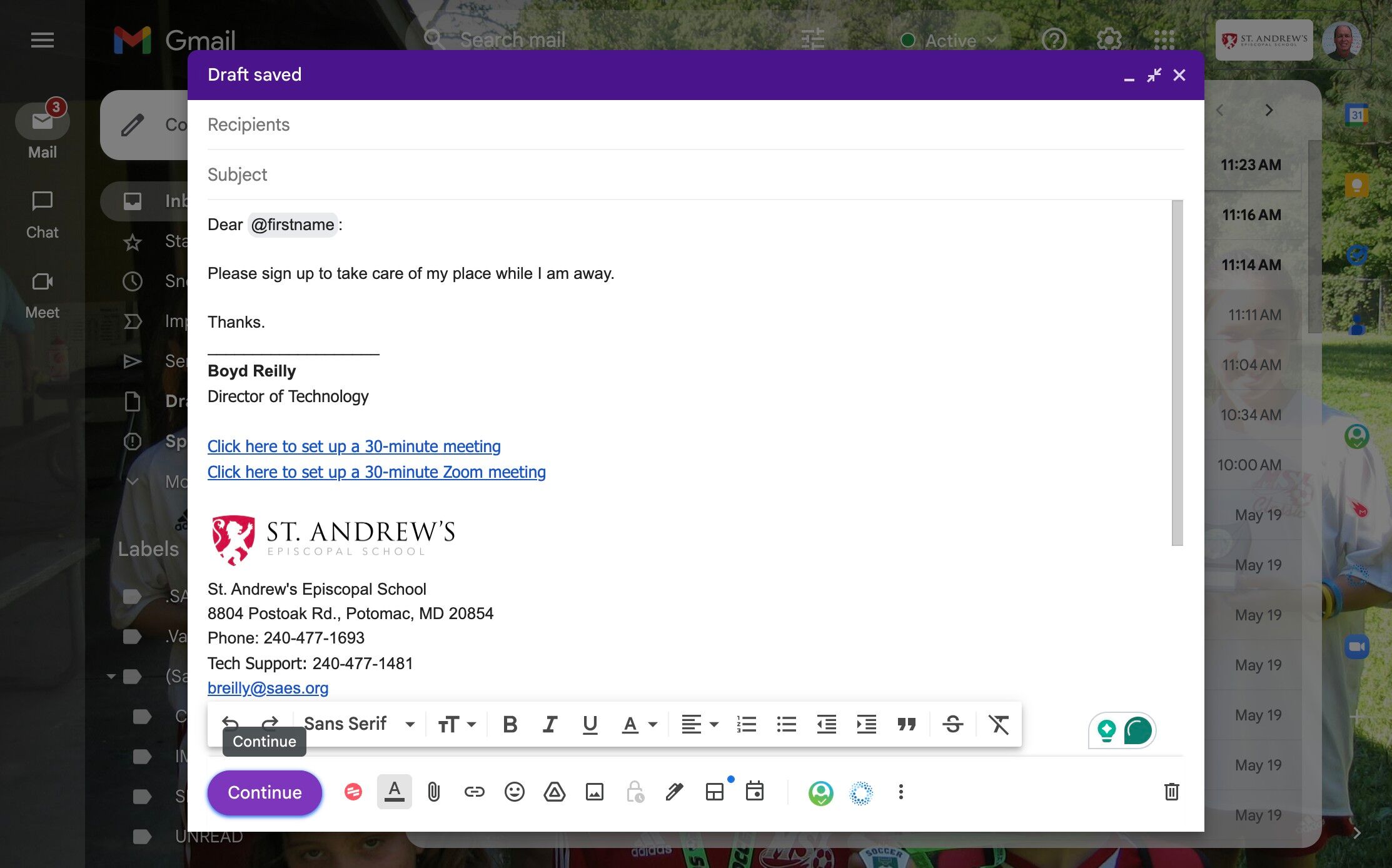Image resolution: width=1392 pixels, height=868 pixels.
Task: Toggle bold formatting
Action: (x=510, y=724)
